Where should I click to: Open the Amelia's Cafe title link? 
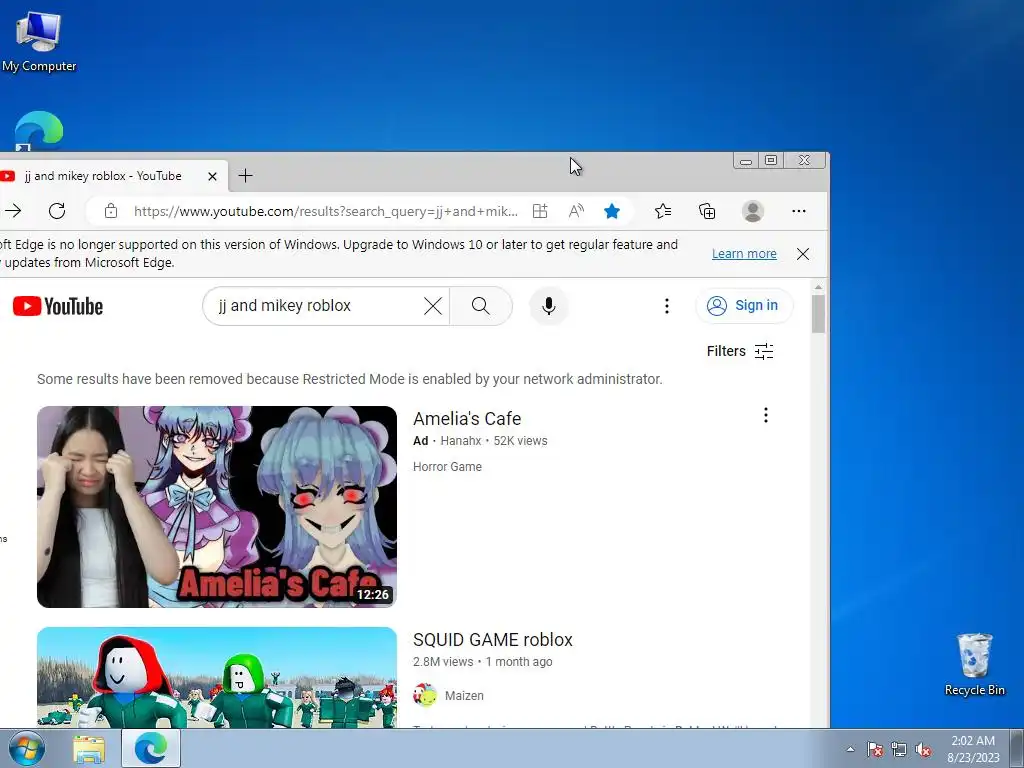(x=467, y=419)
